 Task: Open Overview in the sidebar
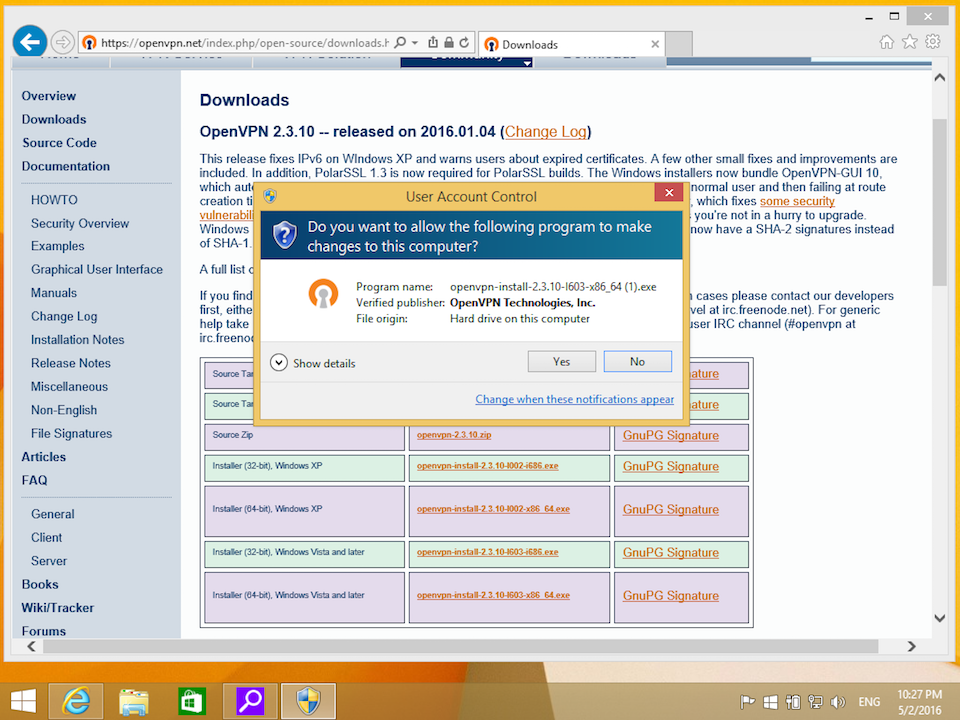pos(49,96)
